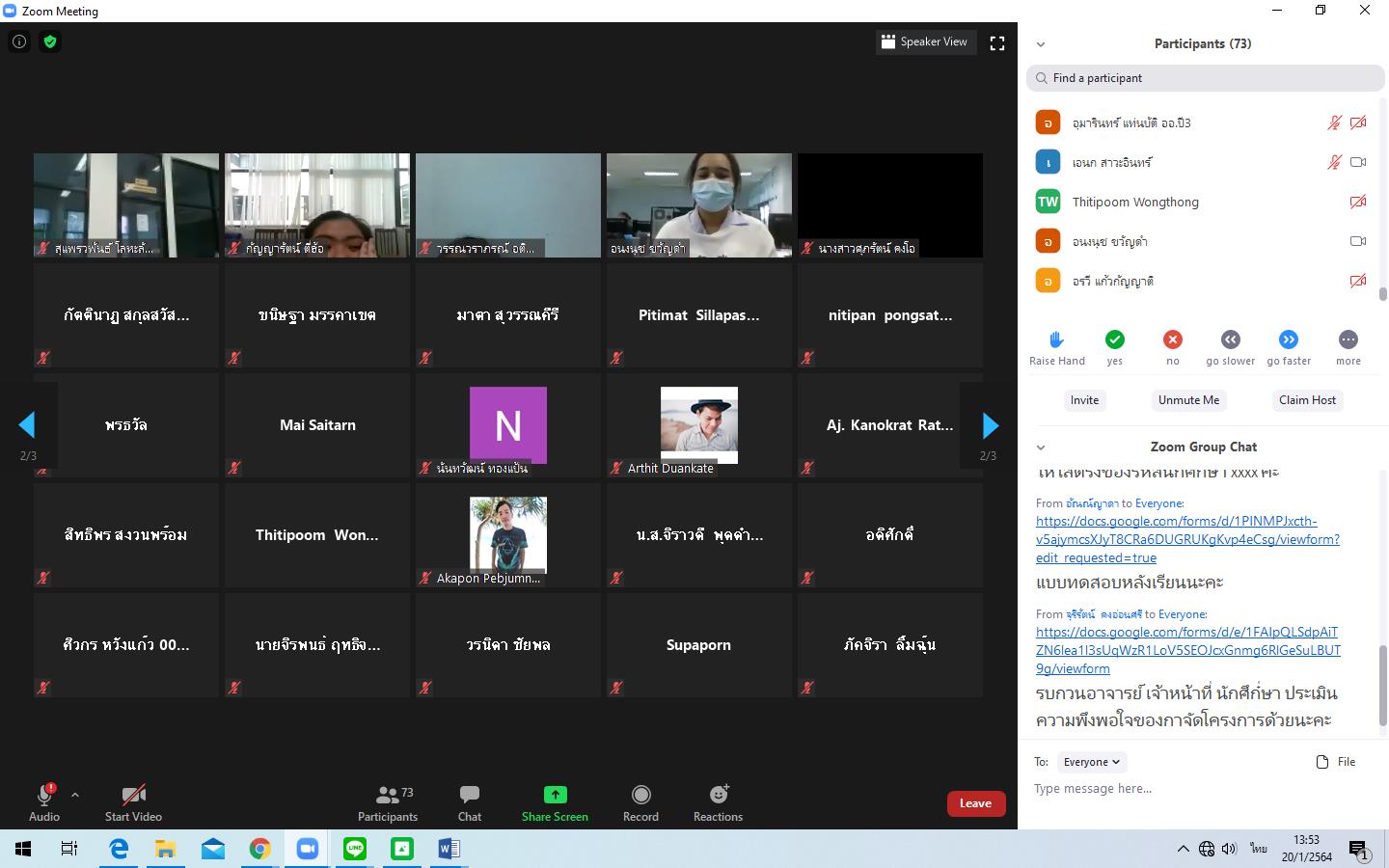
Task: Click the green Share Screen button
Action: coord(555,802)
